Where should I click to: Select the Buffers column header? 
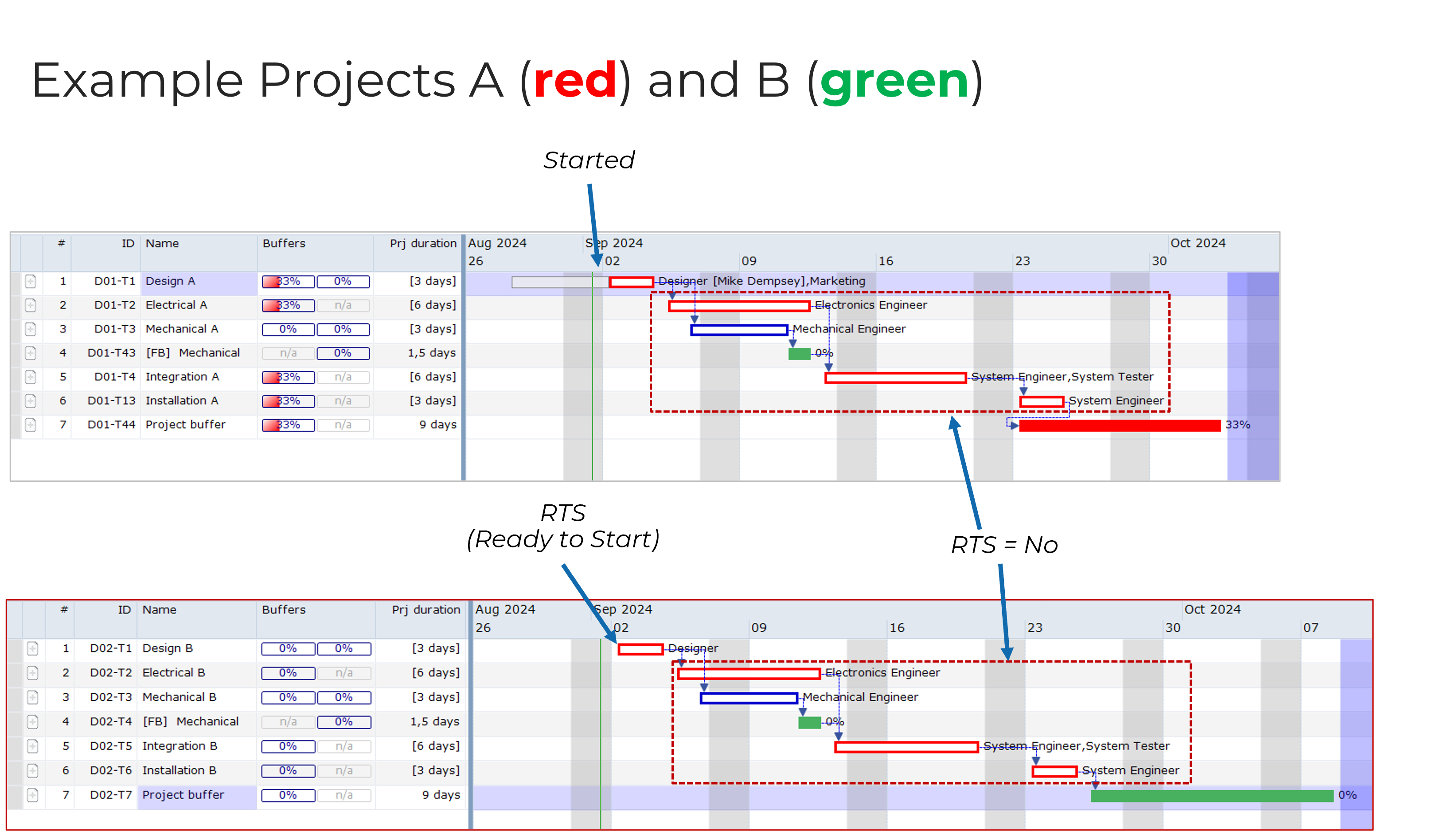point(284,243)
